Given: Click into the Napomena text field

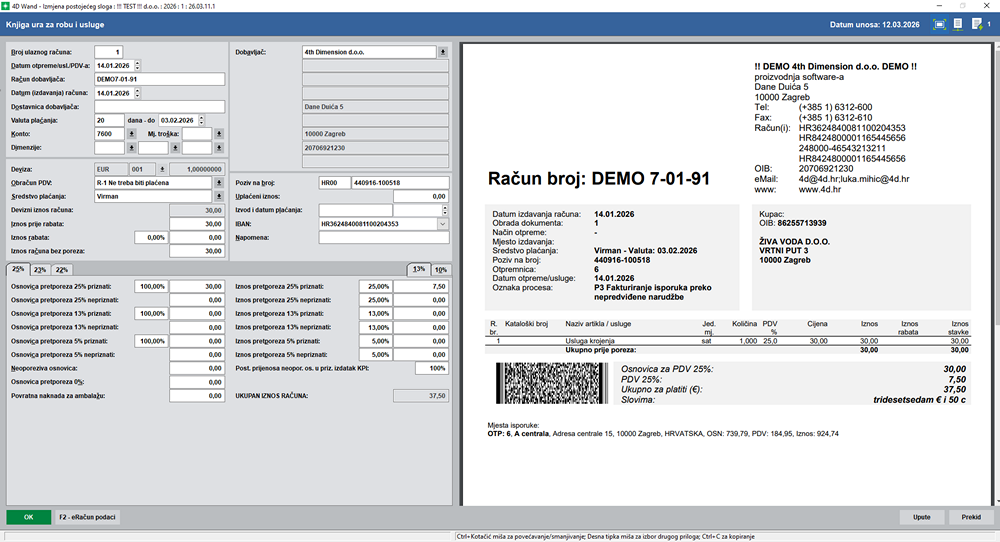Looking at the screenshot, I should tap(382, 238).
